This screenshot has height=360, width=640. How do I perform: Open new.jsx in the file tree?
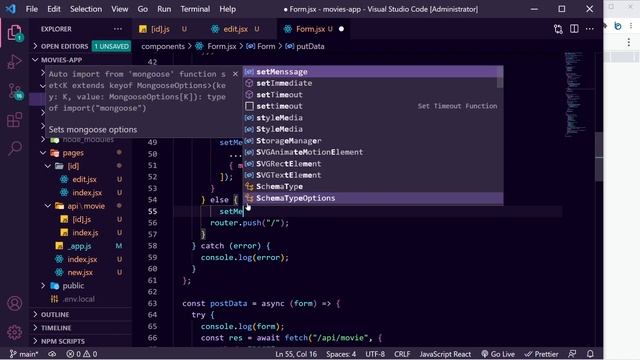(80, 272)
